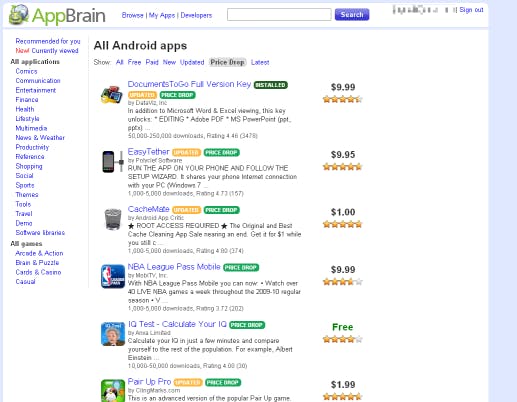Image resolution: width=517 pixels, height=402 pixels.
Task: Click the AppBrain logo
Action: pos(57,15)
